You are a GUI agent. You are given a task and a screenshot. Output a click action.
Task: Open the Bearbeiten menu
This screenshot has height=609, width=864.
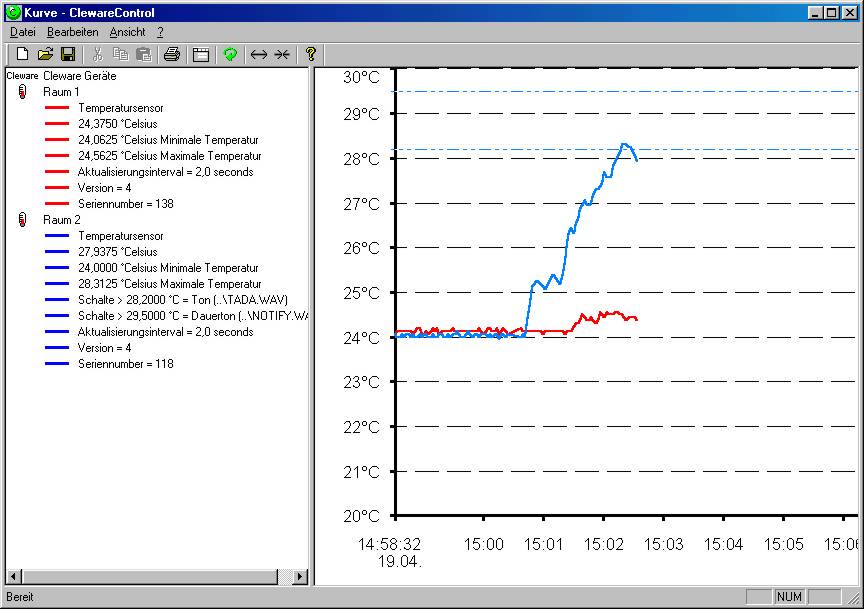[x=73, y=32]
